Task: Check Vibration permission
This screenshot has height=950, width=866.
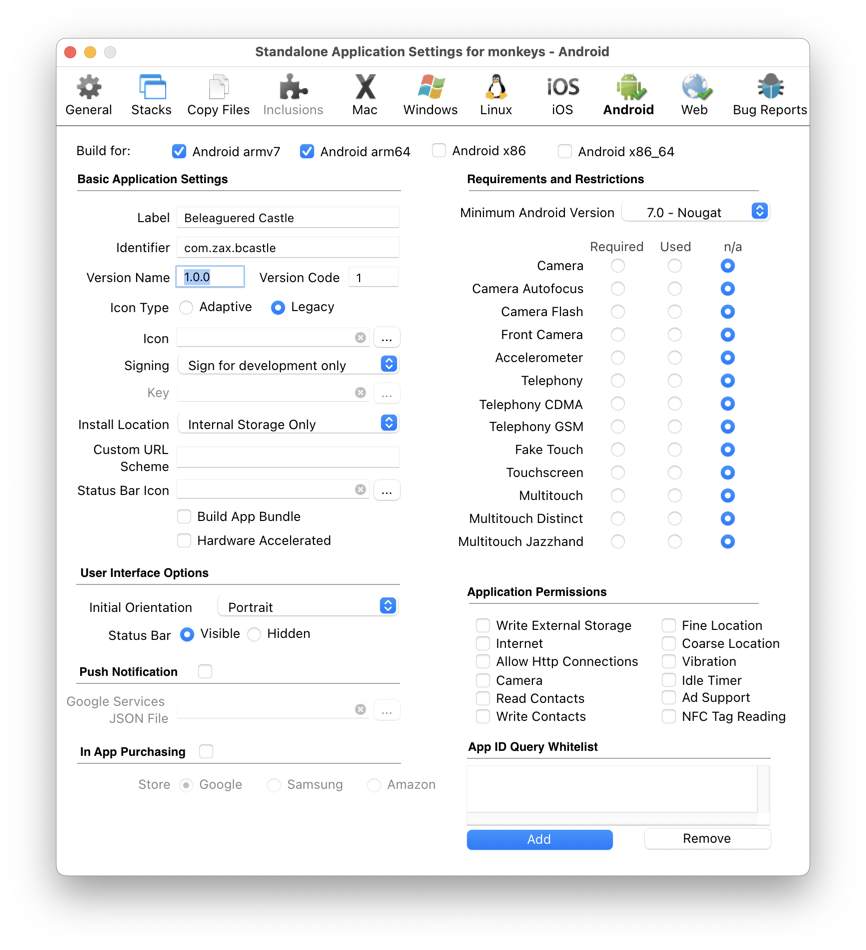Action: click(x=669, y=662)
